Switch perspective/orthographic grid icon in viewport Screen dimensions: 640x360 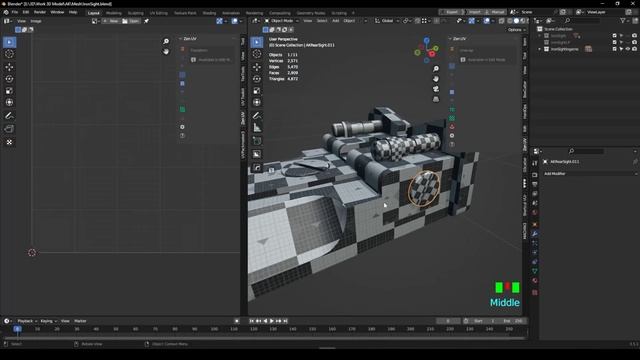pyautogui.click(x=436, y=99)
